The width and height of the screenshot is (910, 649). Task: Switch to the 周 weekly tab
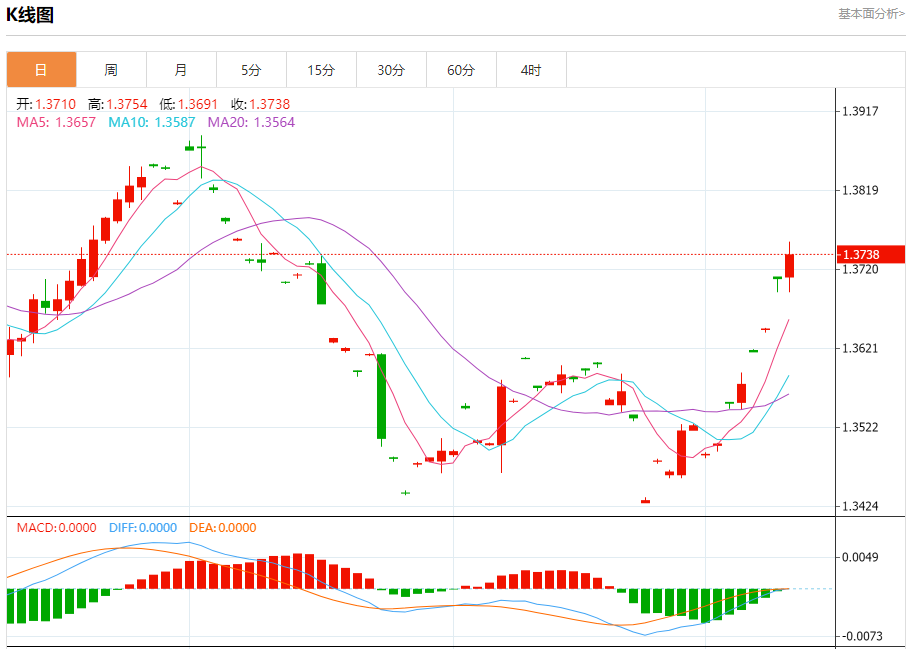pyautogui.click(x=111, y=70)
